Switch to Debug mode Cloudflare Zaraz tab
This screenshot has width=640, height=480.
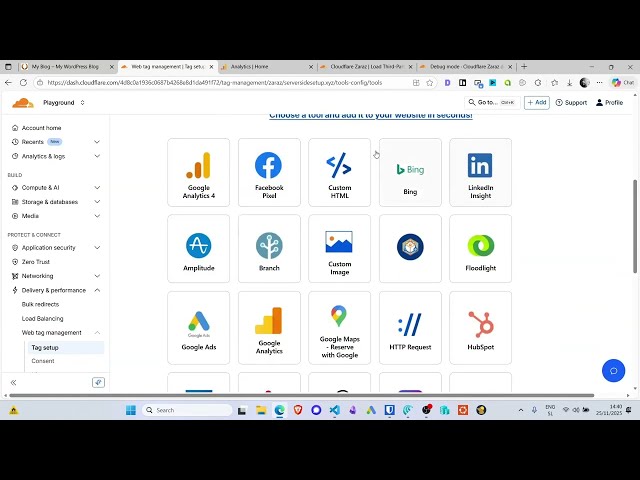click(466, 67)
